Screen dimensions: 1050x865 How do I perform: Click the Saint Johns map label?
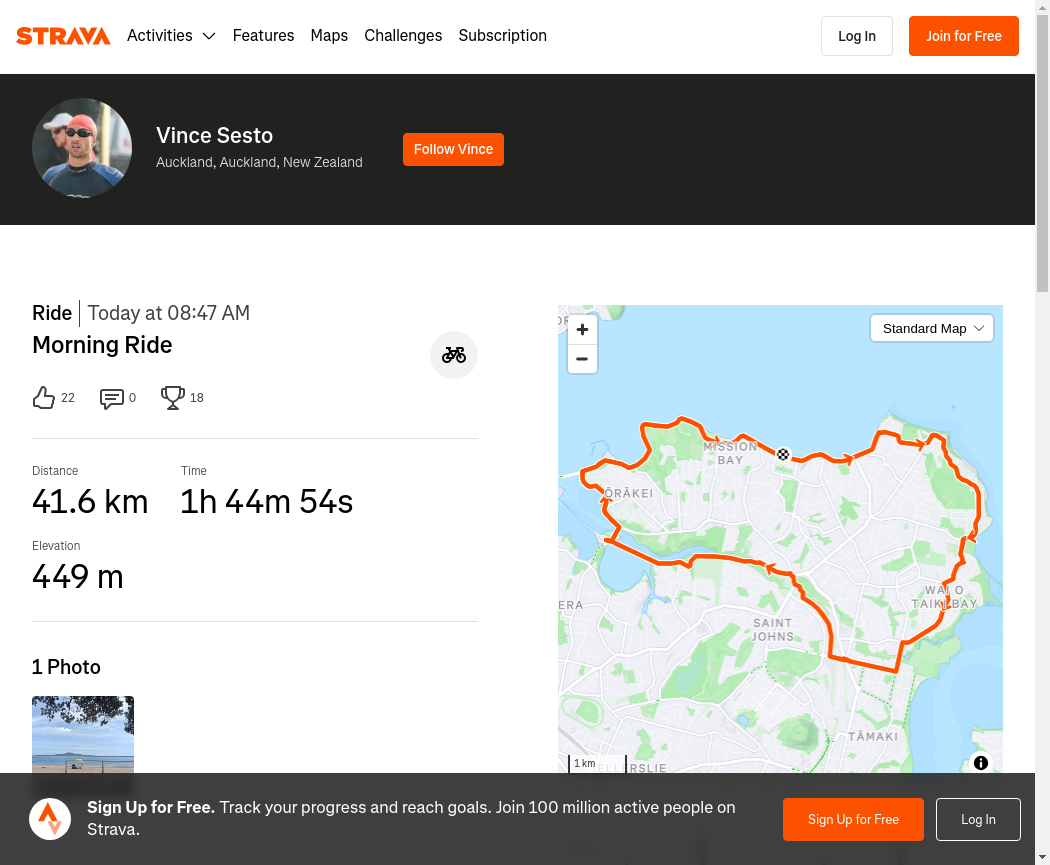pyautogui.click(x=773, y=630)
